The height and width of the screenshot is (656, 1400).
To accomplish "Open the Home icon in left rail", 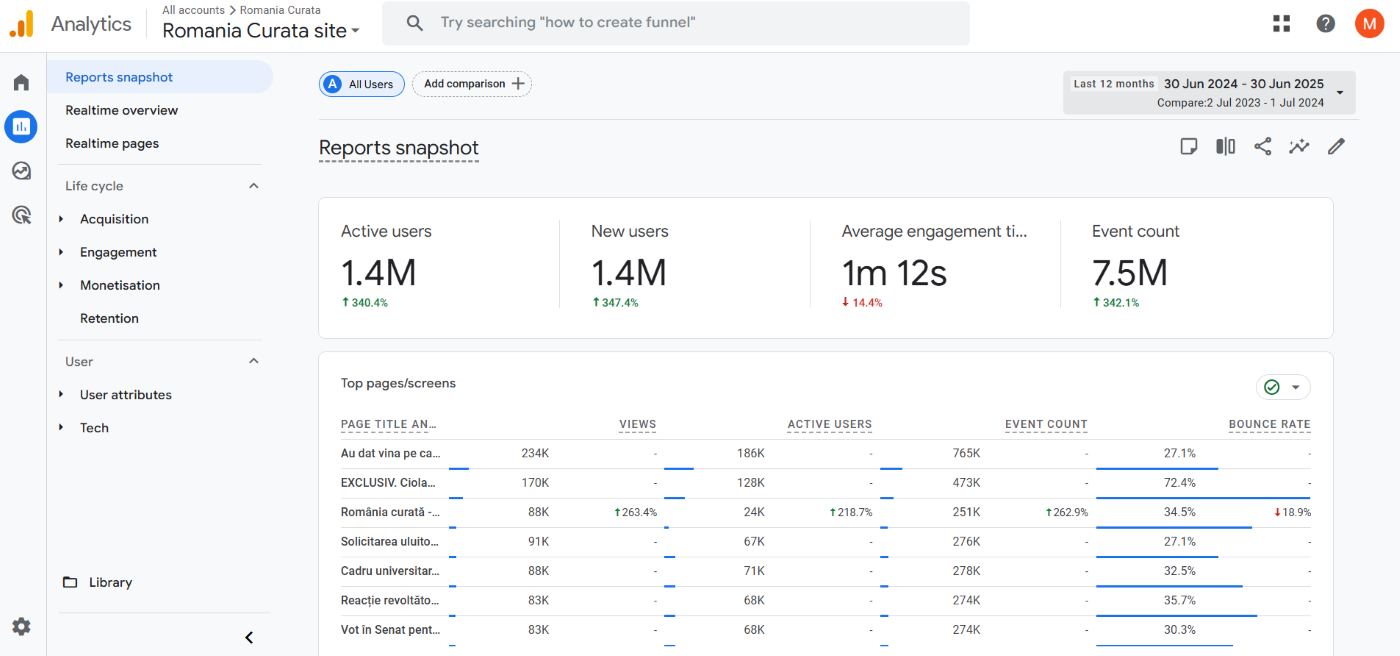I will click(21, 82).
